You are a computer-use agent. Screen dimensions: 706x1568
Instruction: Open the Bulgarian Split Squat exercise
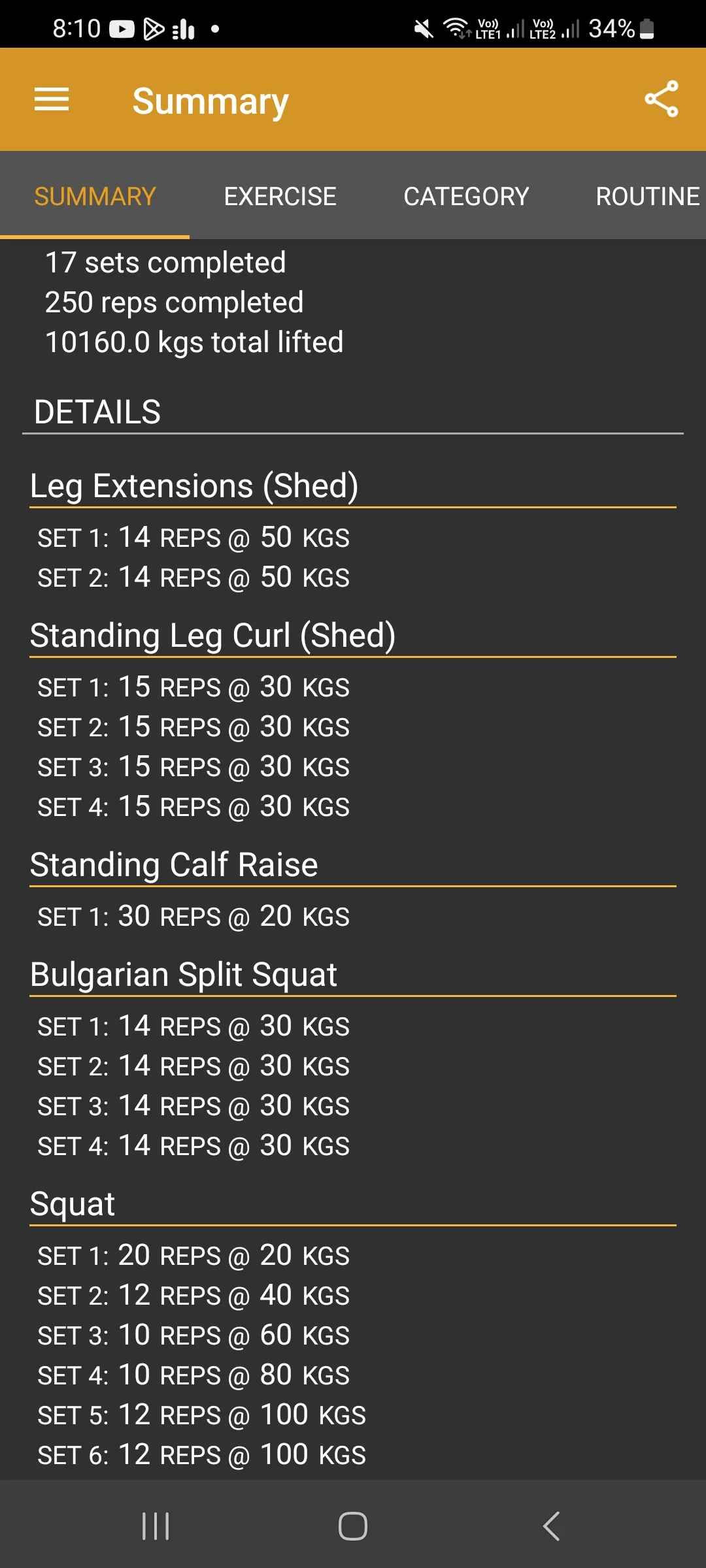coord(184,975)
